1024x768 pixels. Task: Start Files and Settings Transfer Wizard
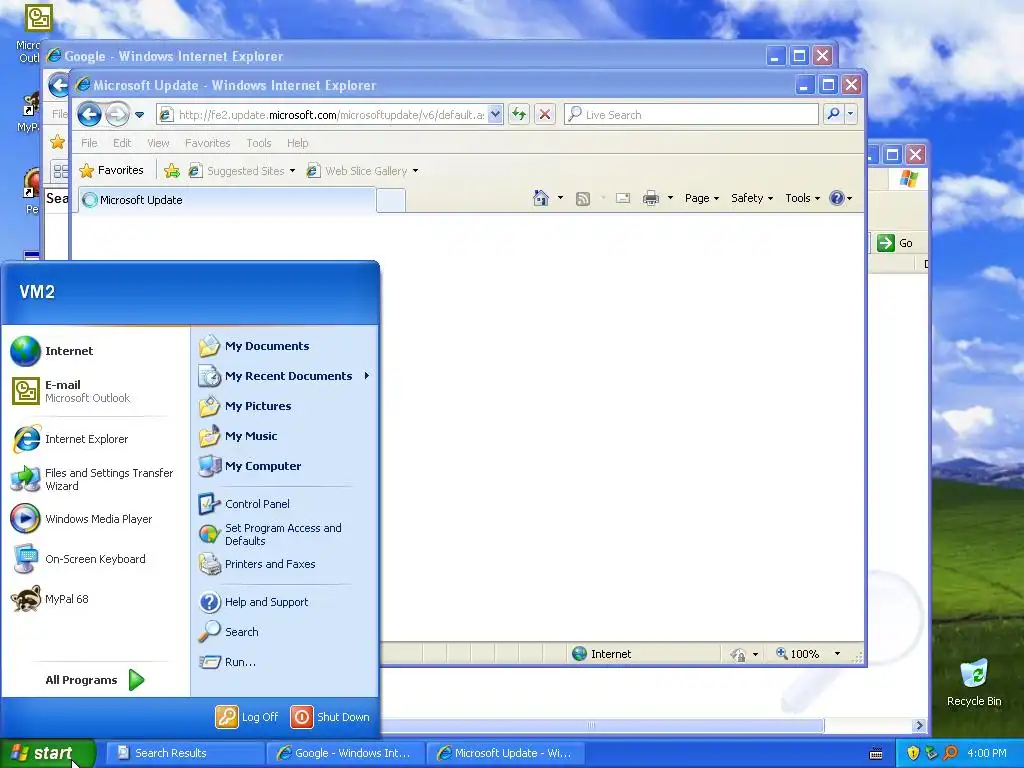(93, 479)
